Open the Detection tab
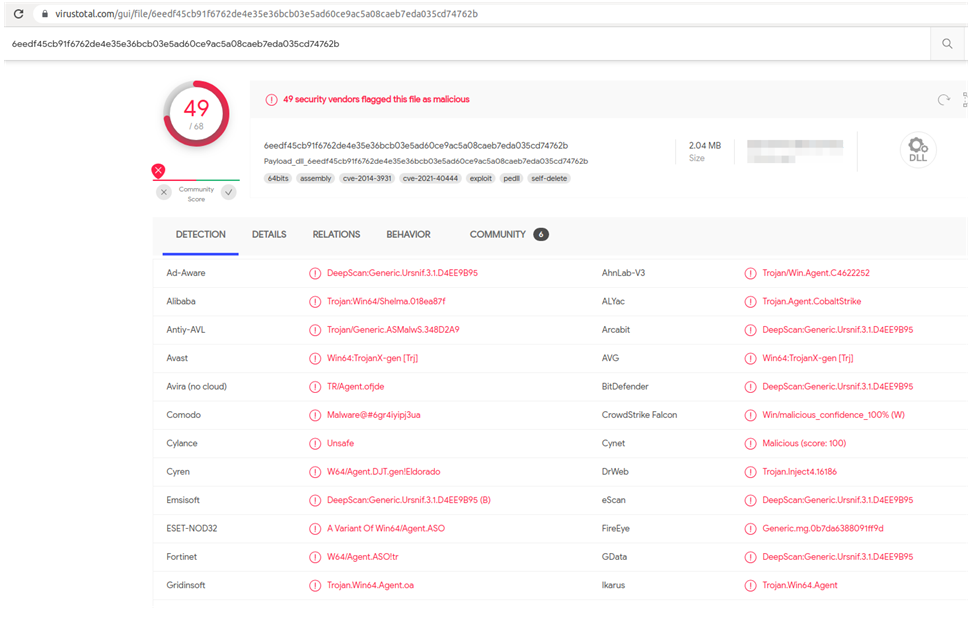 200,234
